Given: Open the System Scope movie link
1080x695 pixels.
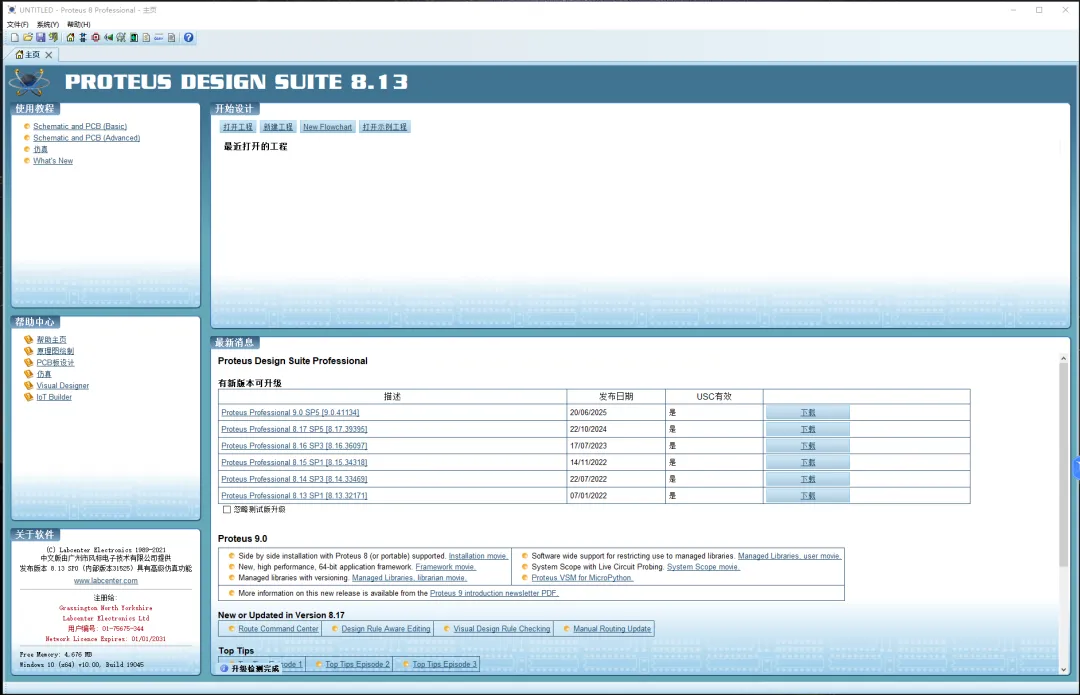Looking at the screenshot, I should [x=703, y=567].
